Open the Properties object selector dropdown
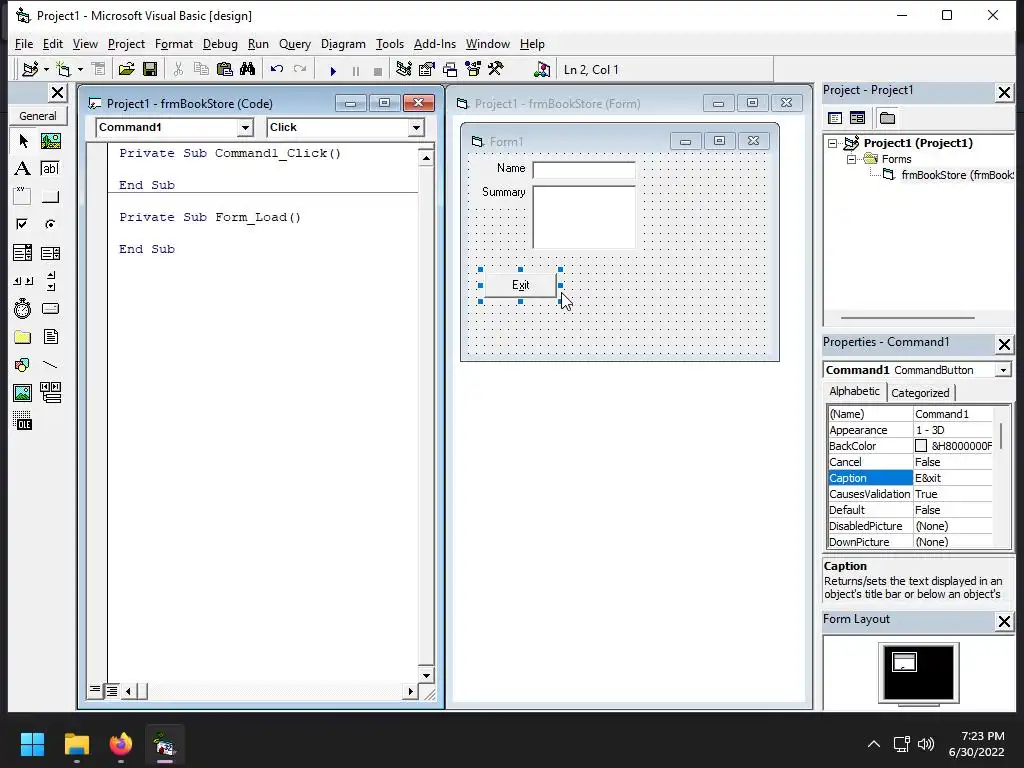This screenshot has width=1024, height=768. [1003, 370]
